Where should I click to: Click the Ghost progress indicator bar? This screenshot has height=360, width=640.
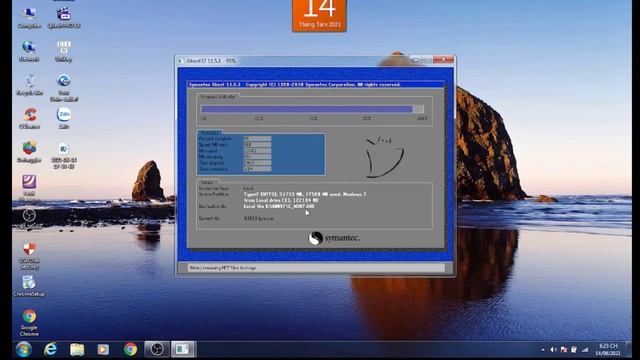(313, 109)
